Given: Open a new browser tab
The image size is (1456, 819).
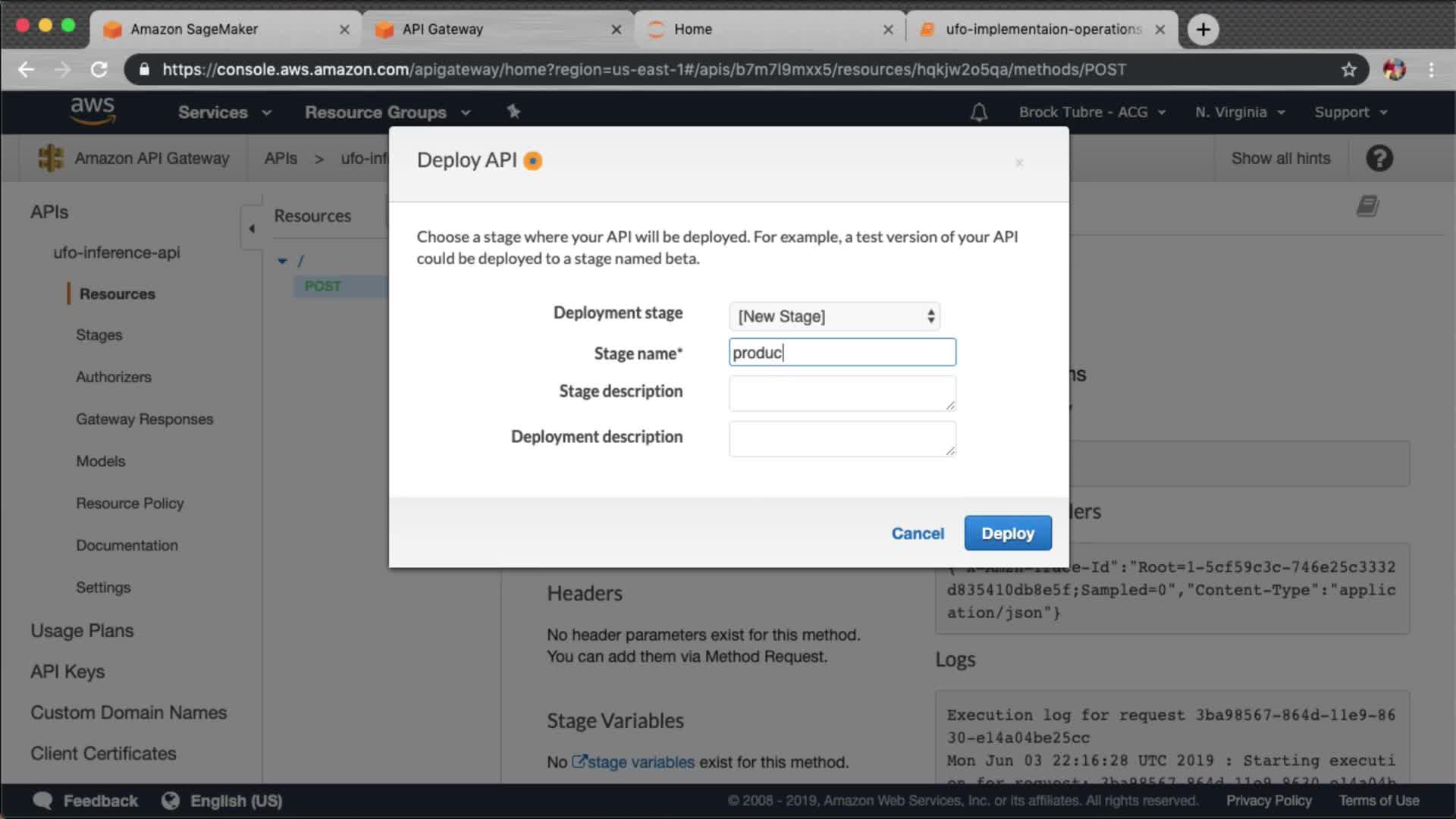Looking at the screenshot, I should click(1203, 30).
